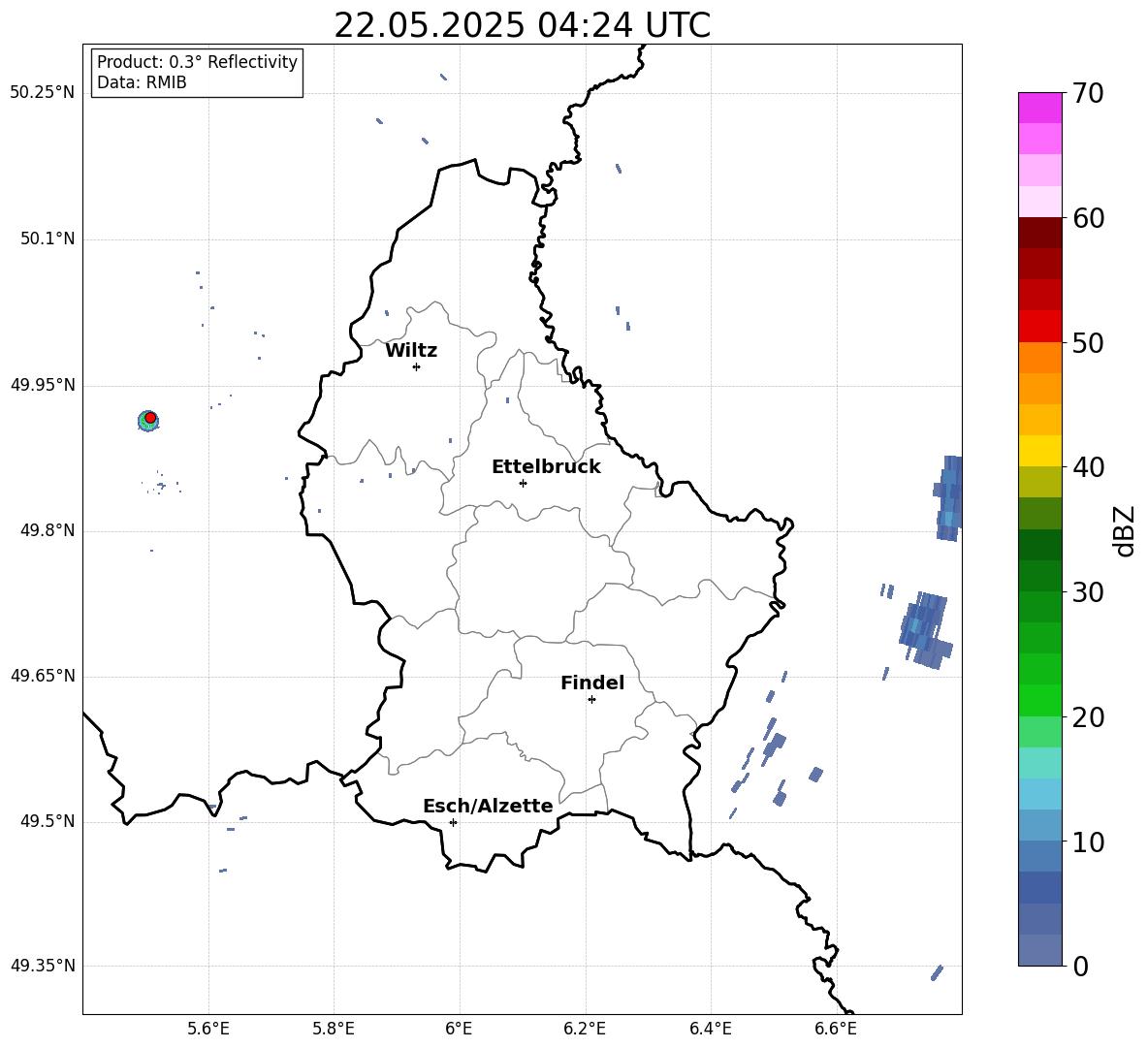Click the 49.5°N latitude label

point(48,821)
